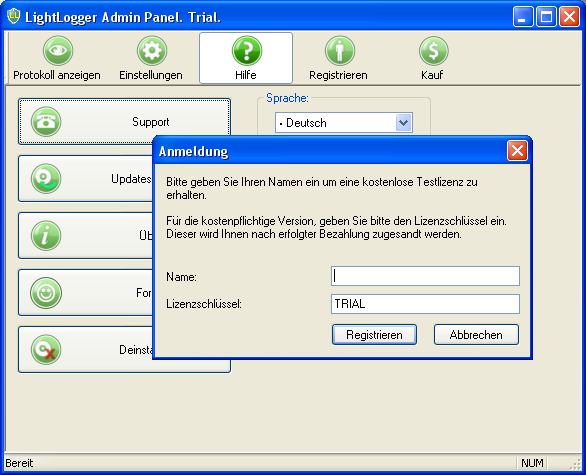
Task: Open Registrieren person icon in toolbar
Action: (x=339, y=51)
